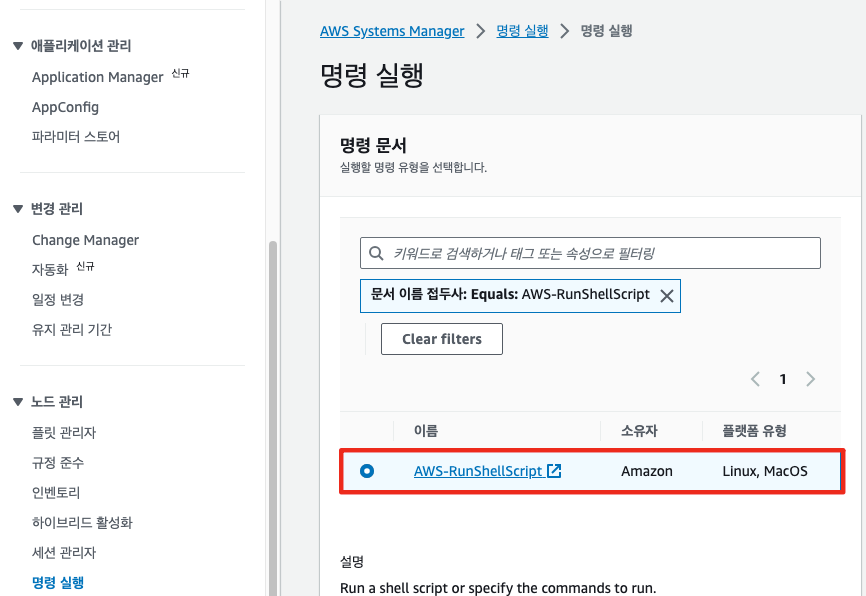Open Change Manager in the sidebar
Viewport: 866px width, 596px height.
[86, 240]
